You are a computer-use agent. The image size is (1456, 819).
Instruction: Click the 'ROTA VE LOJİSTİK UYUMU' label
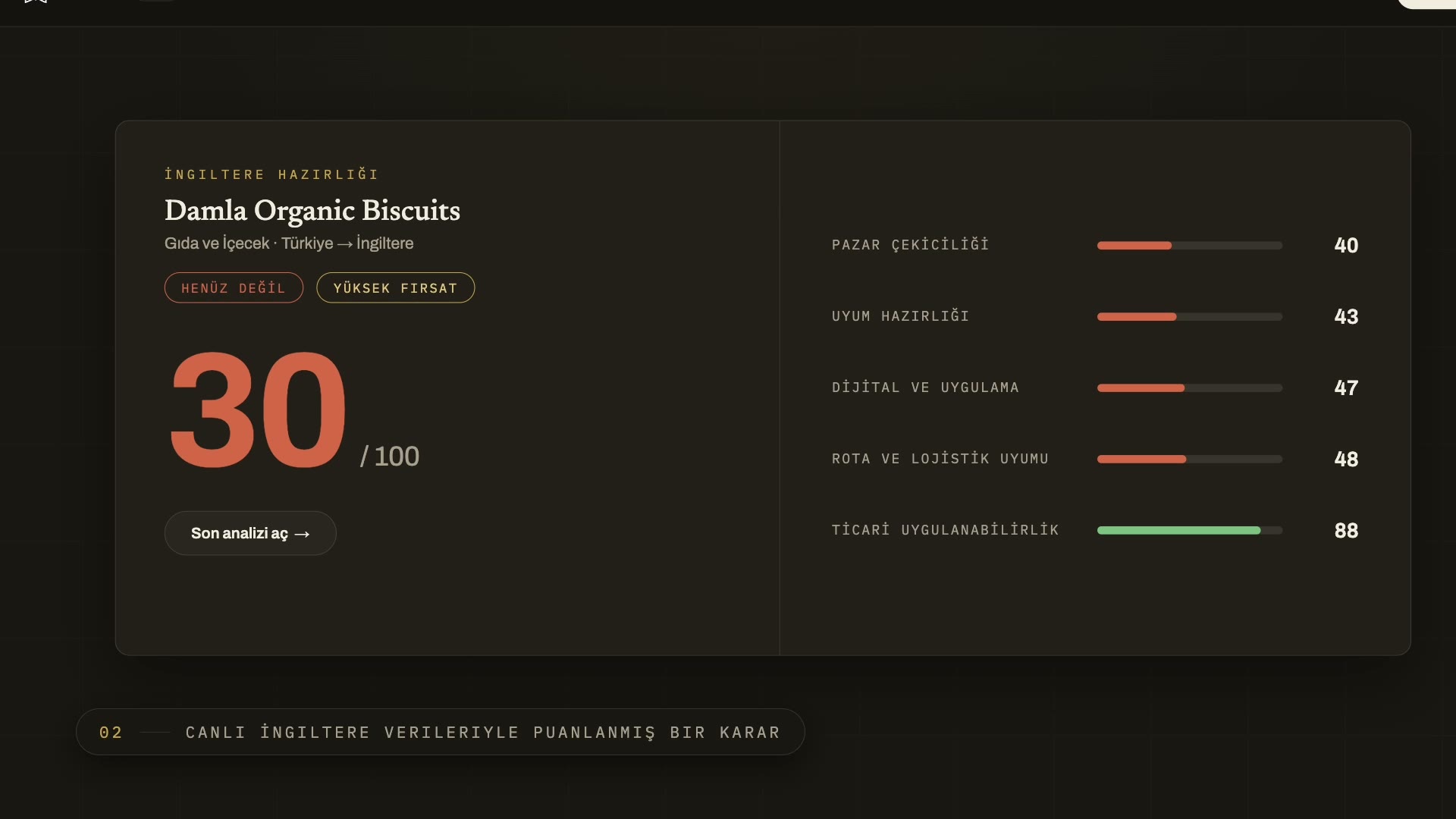click(940, 459)
